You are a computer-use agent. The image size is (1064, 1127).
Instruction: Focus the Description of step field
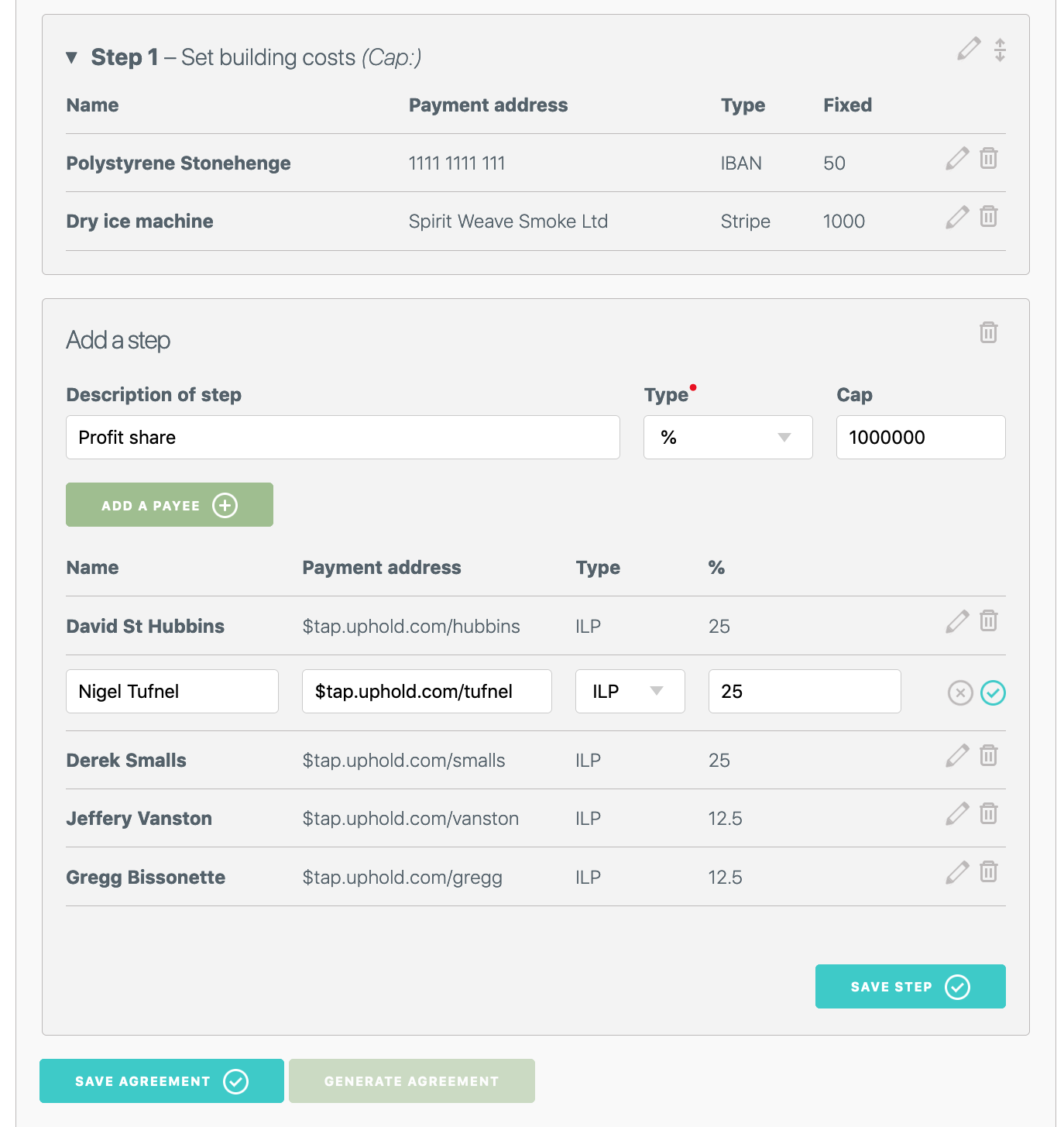point(342,438)
